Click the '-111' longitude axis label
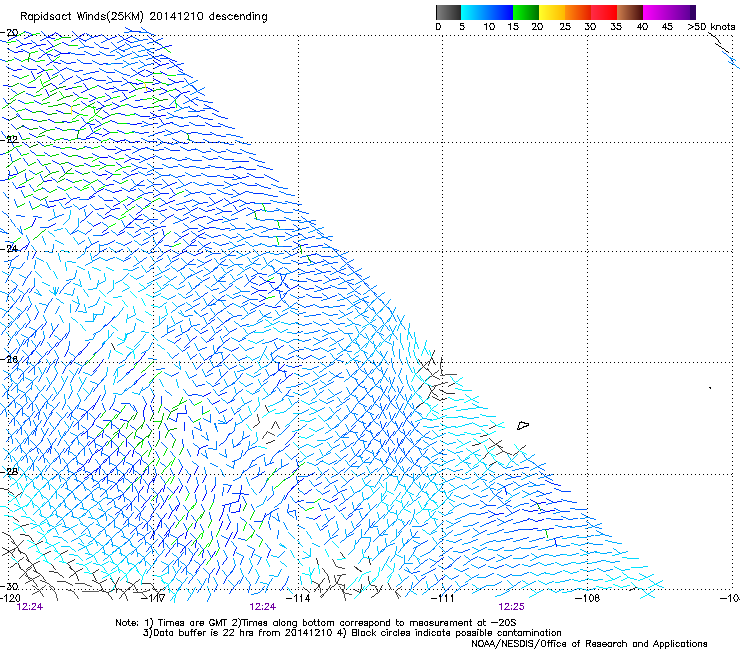740x650 pixels. point(443,598)
